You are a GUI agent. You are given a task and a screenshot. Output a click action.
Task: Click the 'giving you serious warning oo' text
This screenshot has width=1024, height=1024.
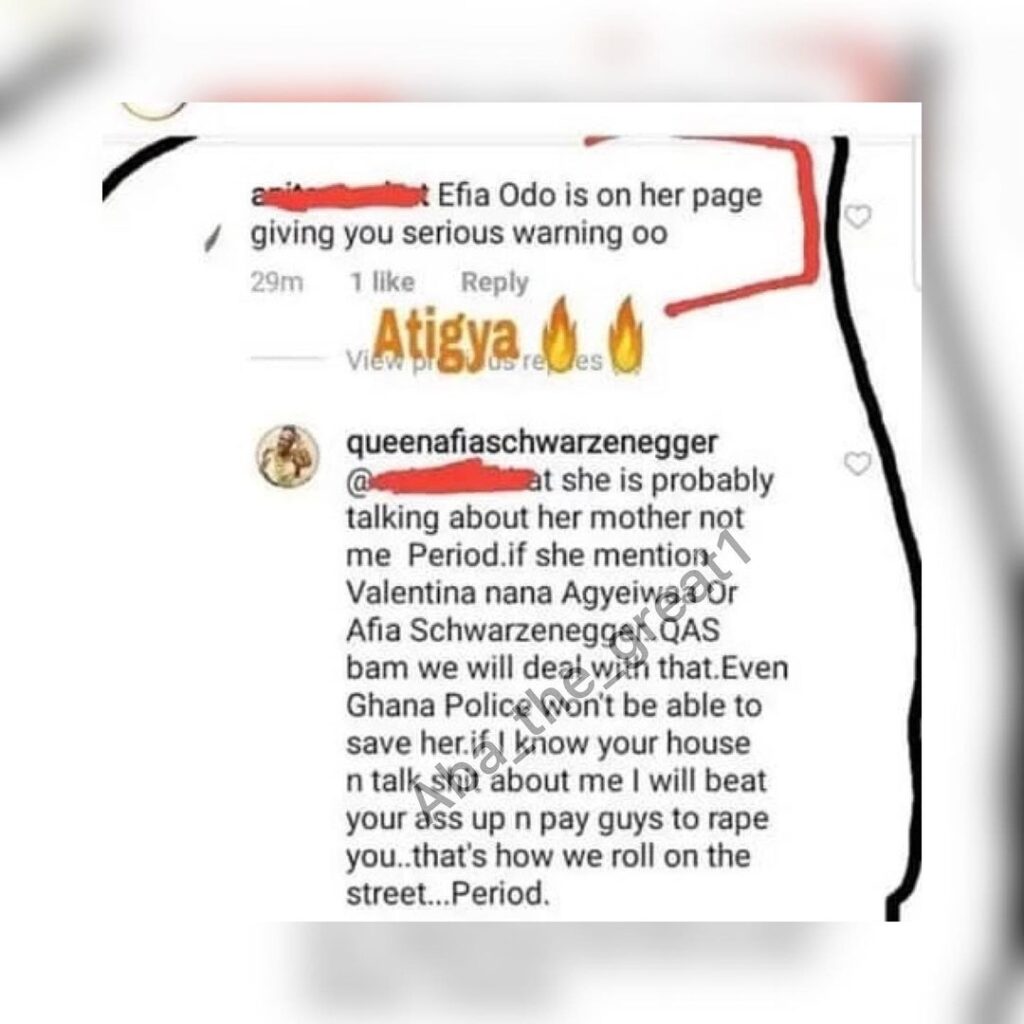[x=459, y=234]
